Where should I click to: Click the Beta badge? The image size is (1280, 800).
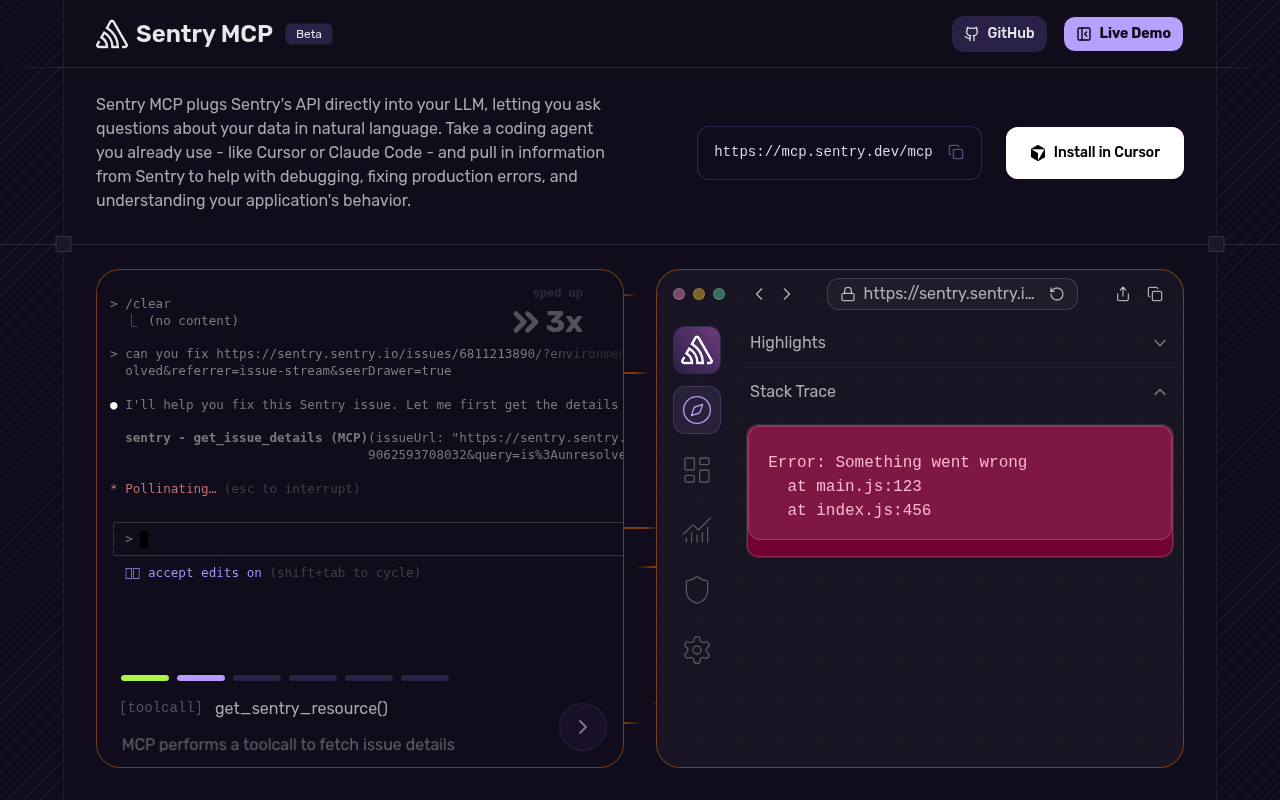309,34
